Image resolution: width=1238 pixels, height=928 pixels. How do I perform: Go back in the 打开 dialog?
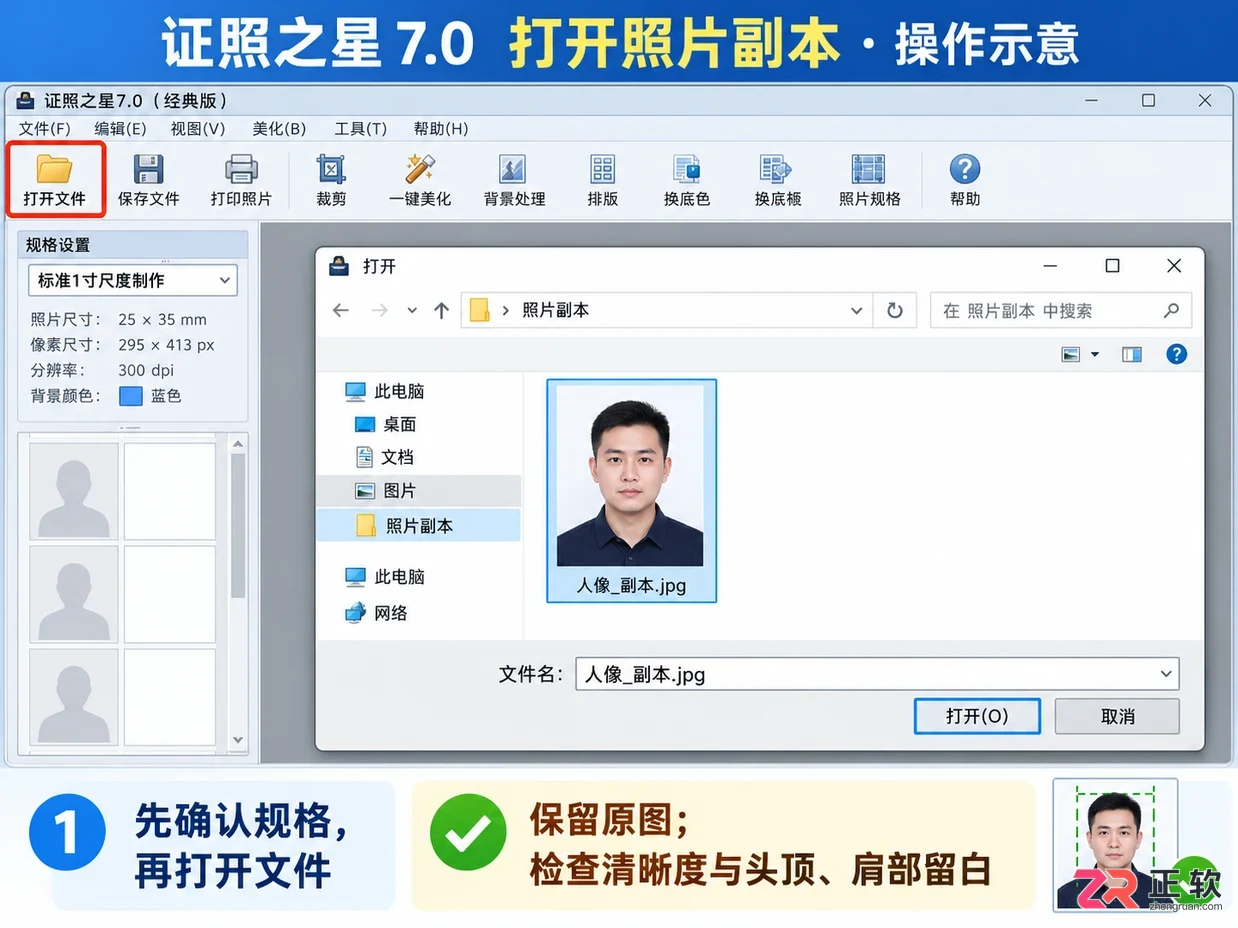340,310
